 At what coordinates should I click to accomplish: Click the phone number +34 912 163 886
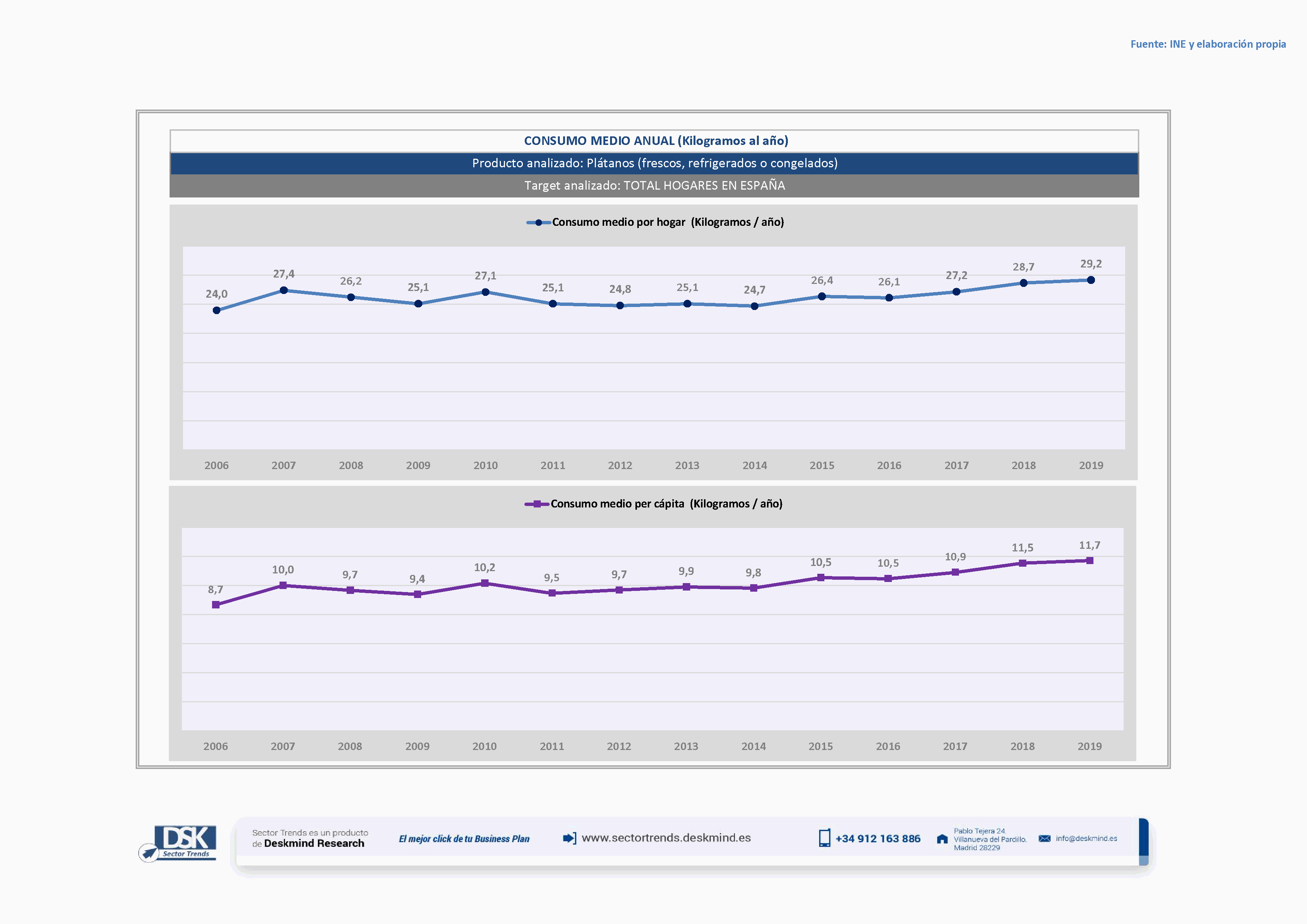pyautogui.click(x=877, y=838)
